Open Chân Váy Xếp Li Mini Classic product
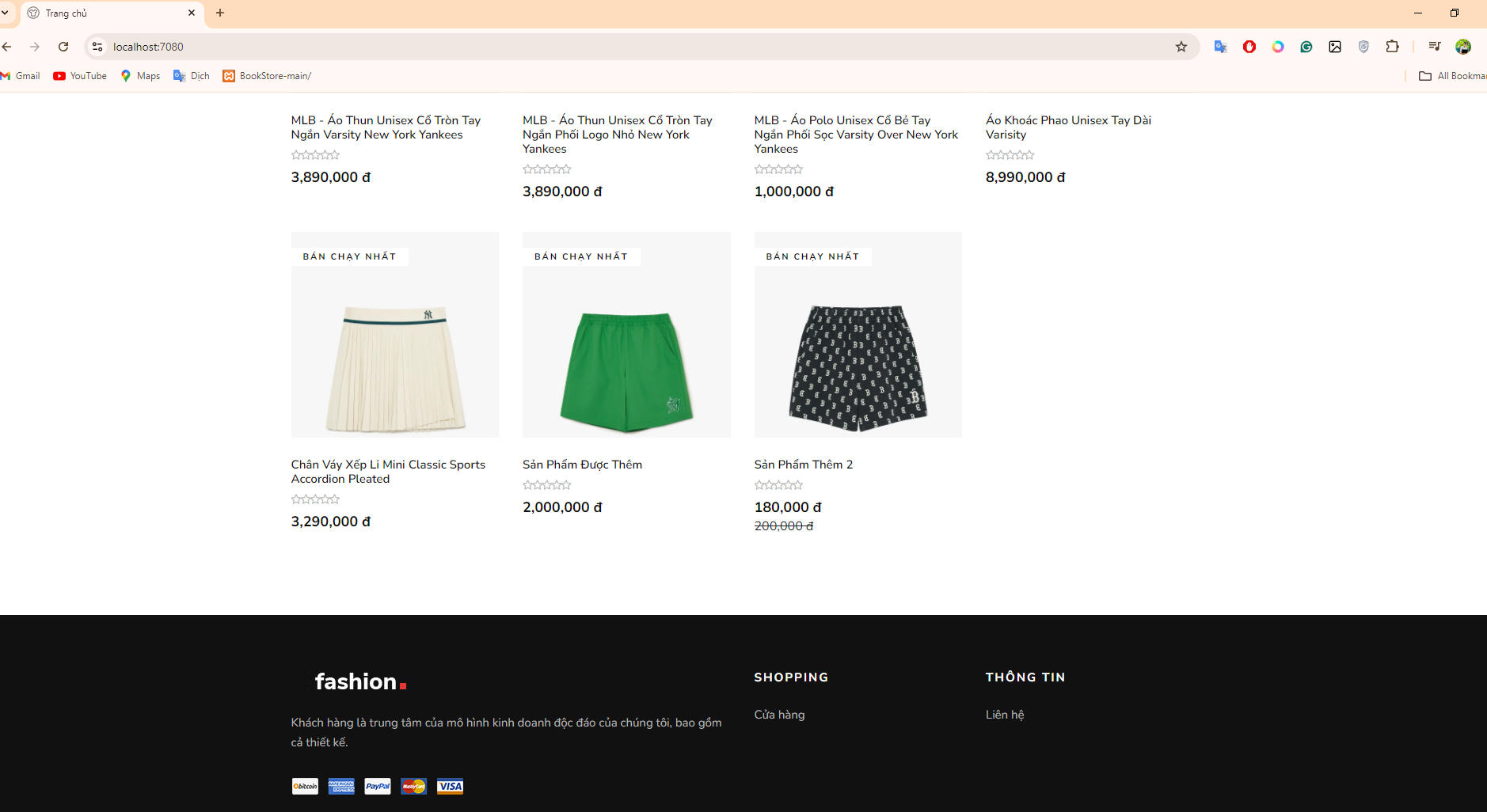This screenshot has height=812, width=1487. click(388, 472)
